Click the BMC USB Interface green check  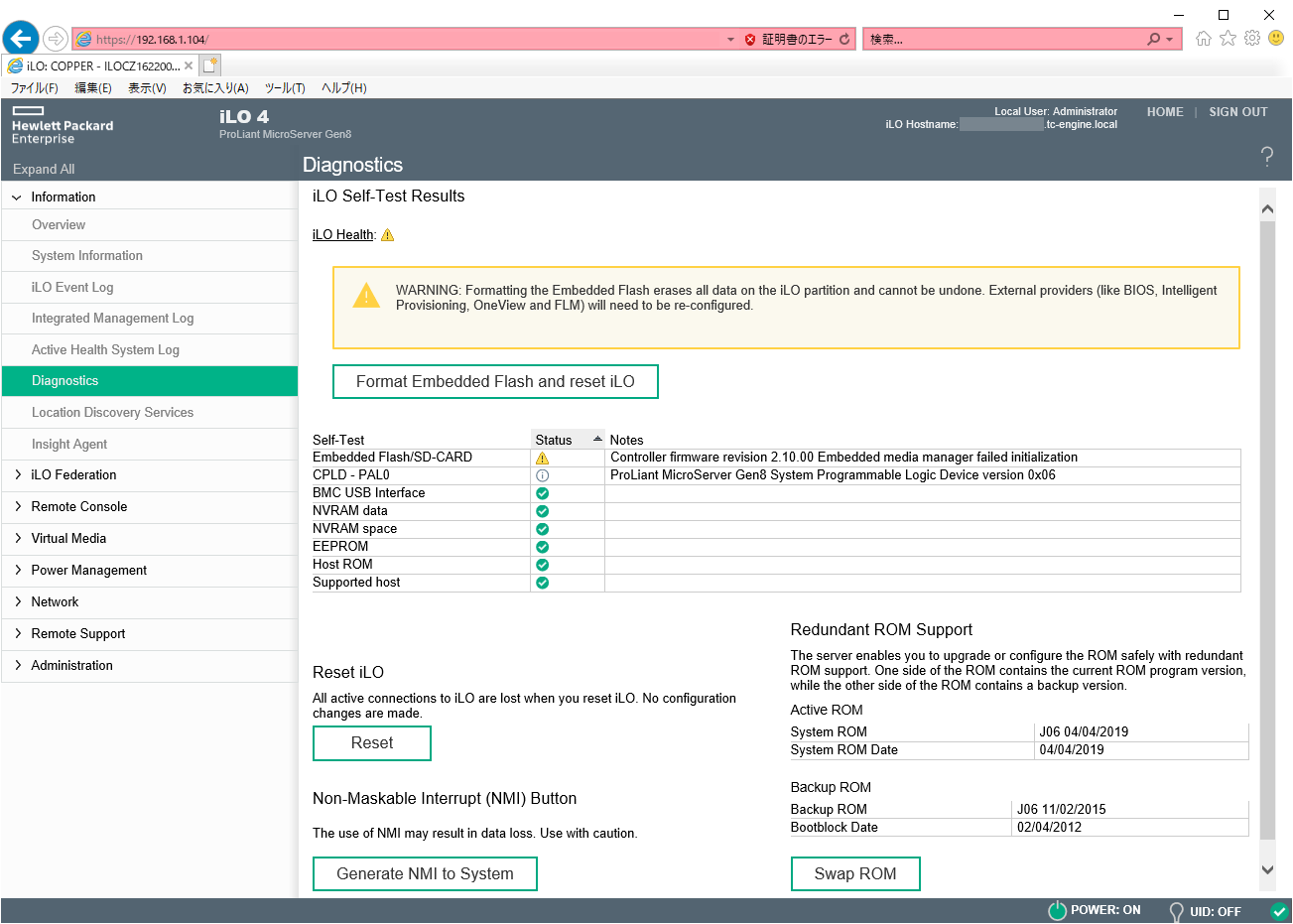click(x=542, y=493)
